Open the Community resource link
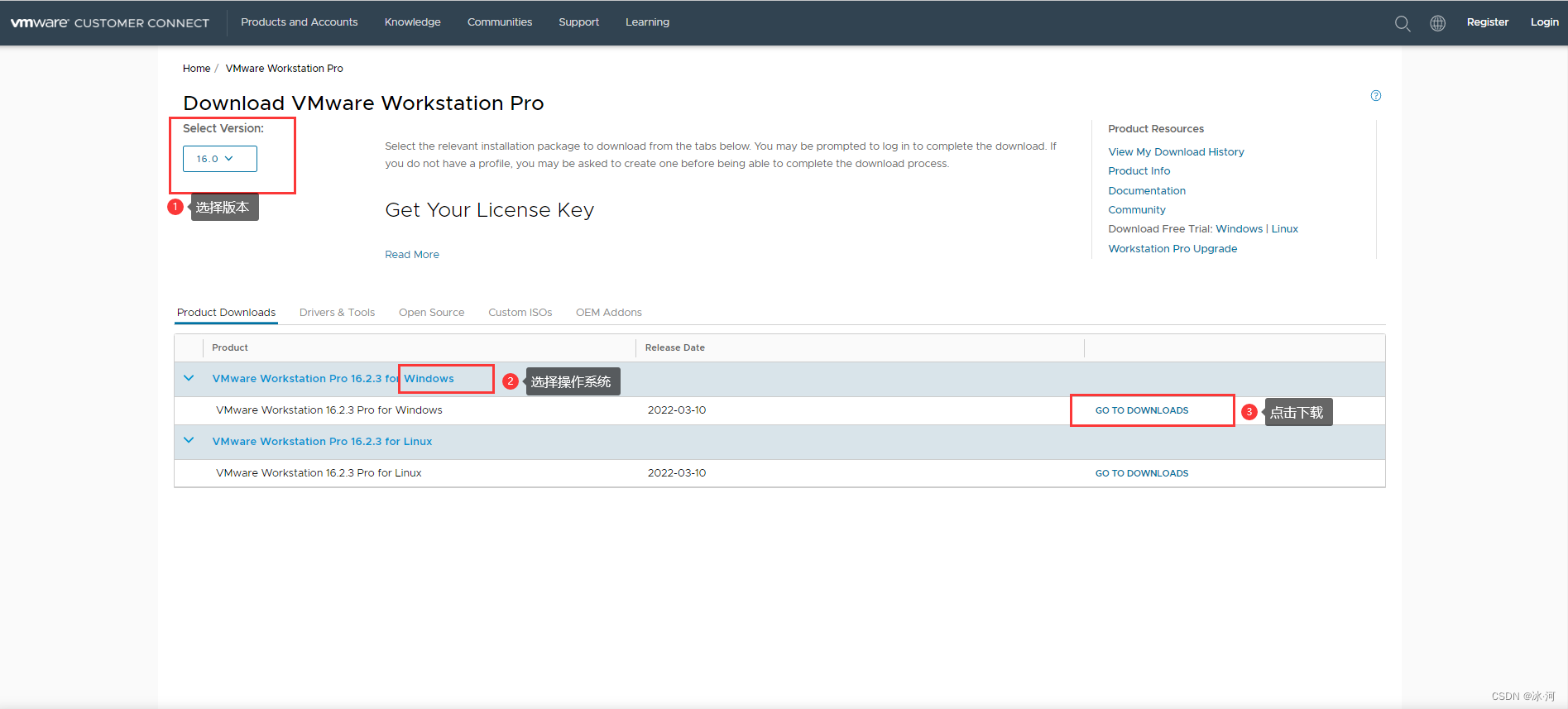This screenshot has width=1568, height=709. click(x=1137, y=210)
